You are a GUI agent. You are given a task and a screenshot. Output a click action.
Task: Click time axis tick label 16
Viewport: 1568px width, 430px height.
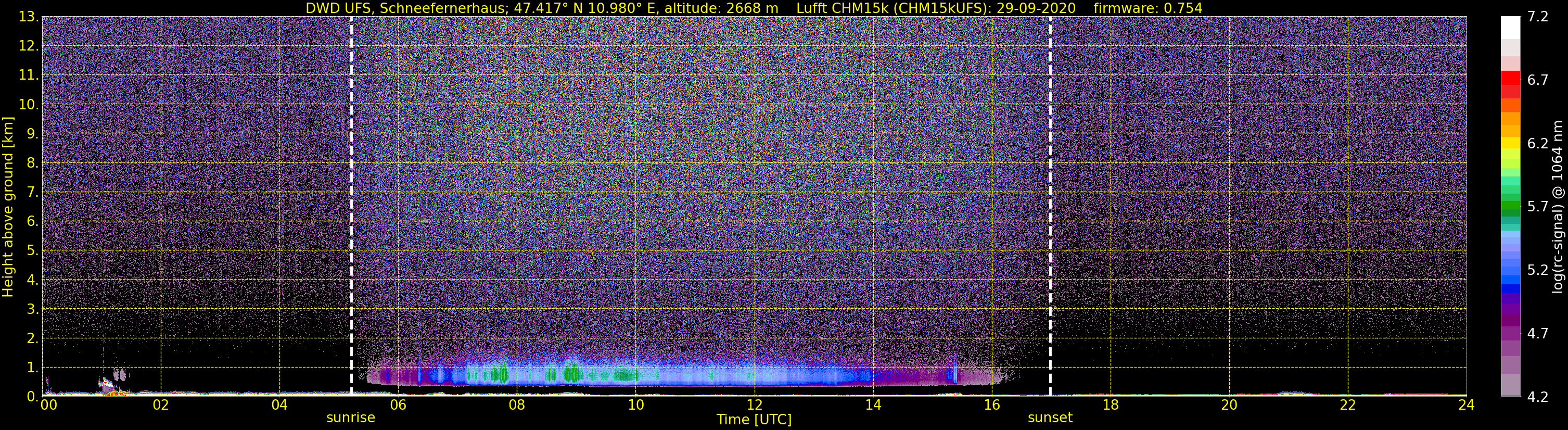[991, 405]
